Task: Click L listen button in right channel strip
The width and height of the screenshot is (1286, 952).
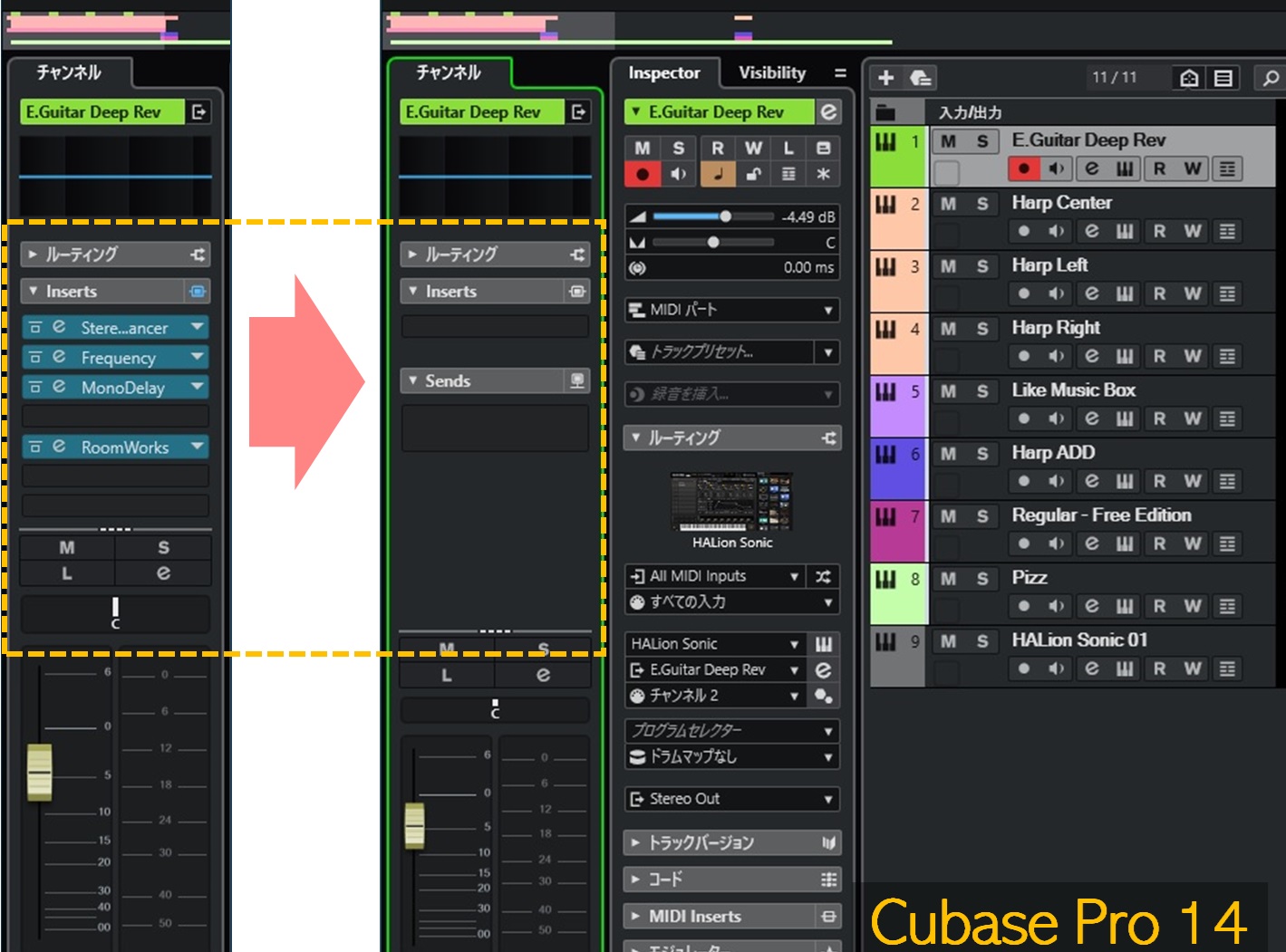Action: click(x=447, y=675)
